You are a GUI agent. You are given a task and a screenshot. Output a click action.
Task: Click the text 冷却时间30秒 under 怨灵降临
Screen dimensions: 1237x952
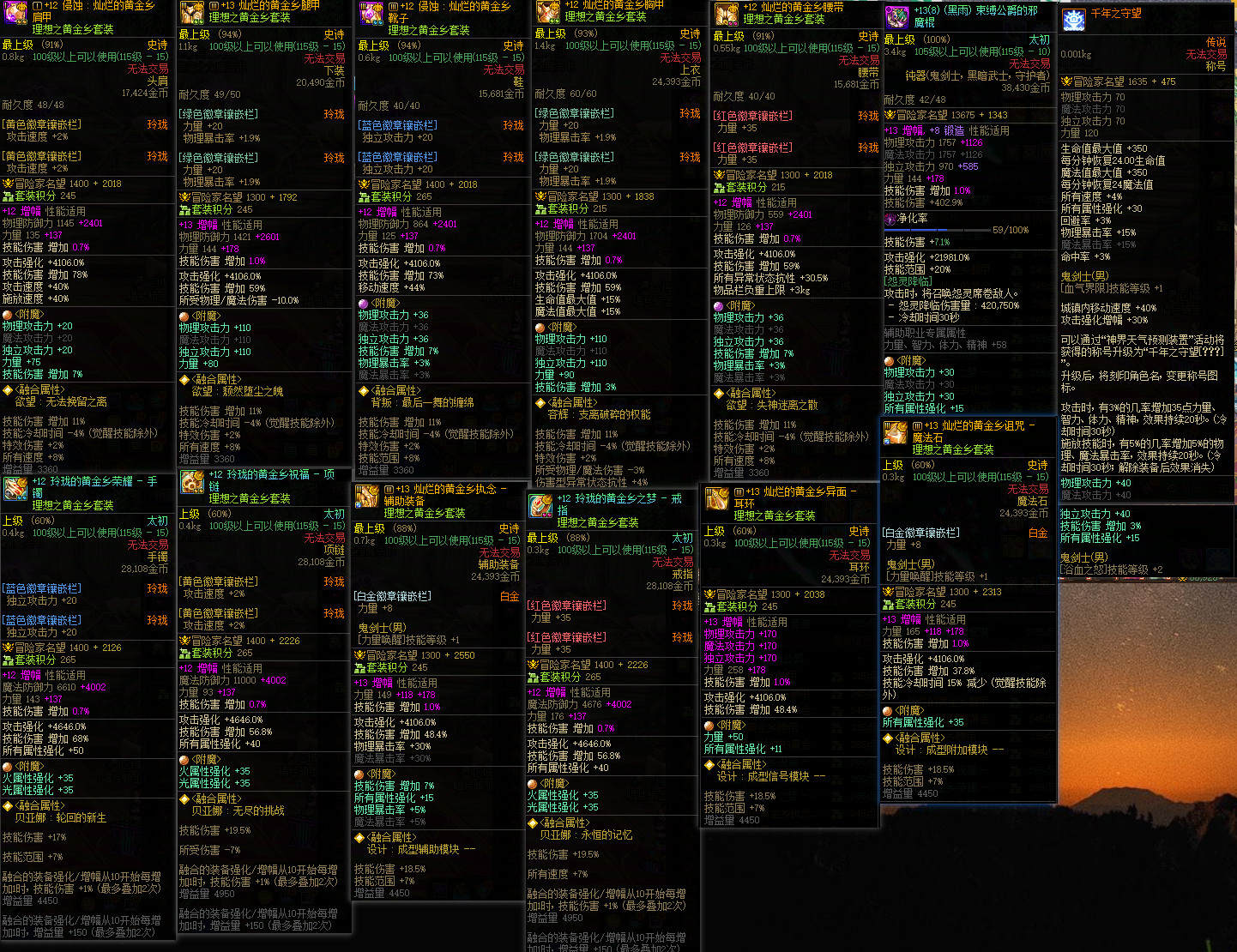pyautogui.click(x=929, y=317)
